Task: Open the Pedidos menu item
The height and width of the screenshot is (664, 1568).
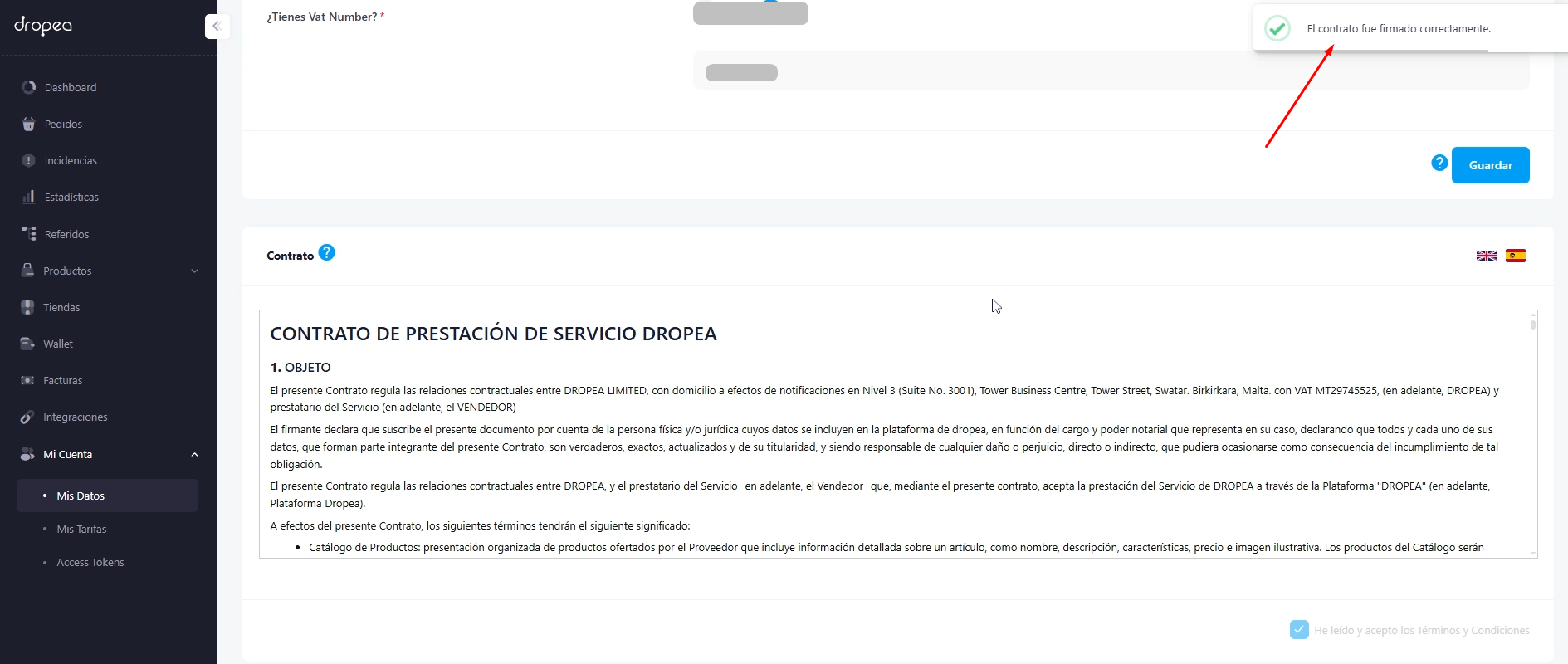Action: coord(63,124)
